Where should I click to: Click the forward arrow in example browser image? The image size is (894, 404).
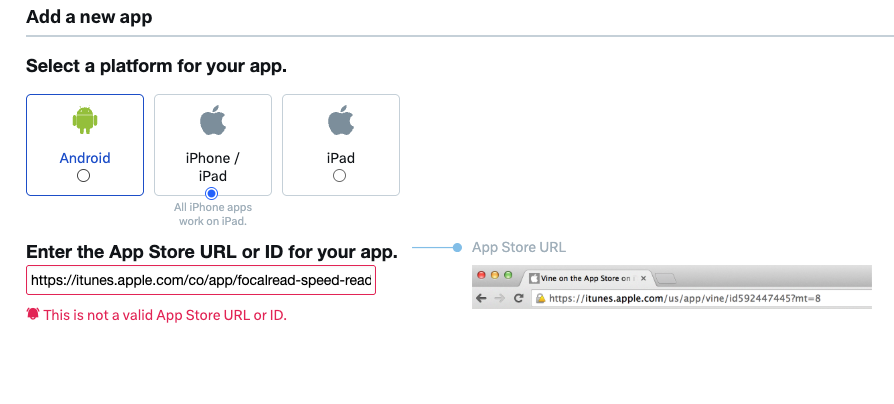pyautogui.click(x=500, y=298)
